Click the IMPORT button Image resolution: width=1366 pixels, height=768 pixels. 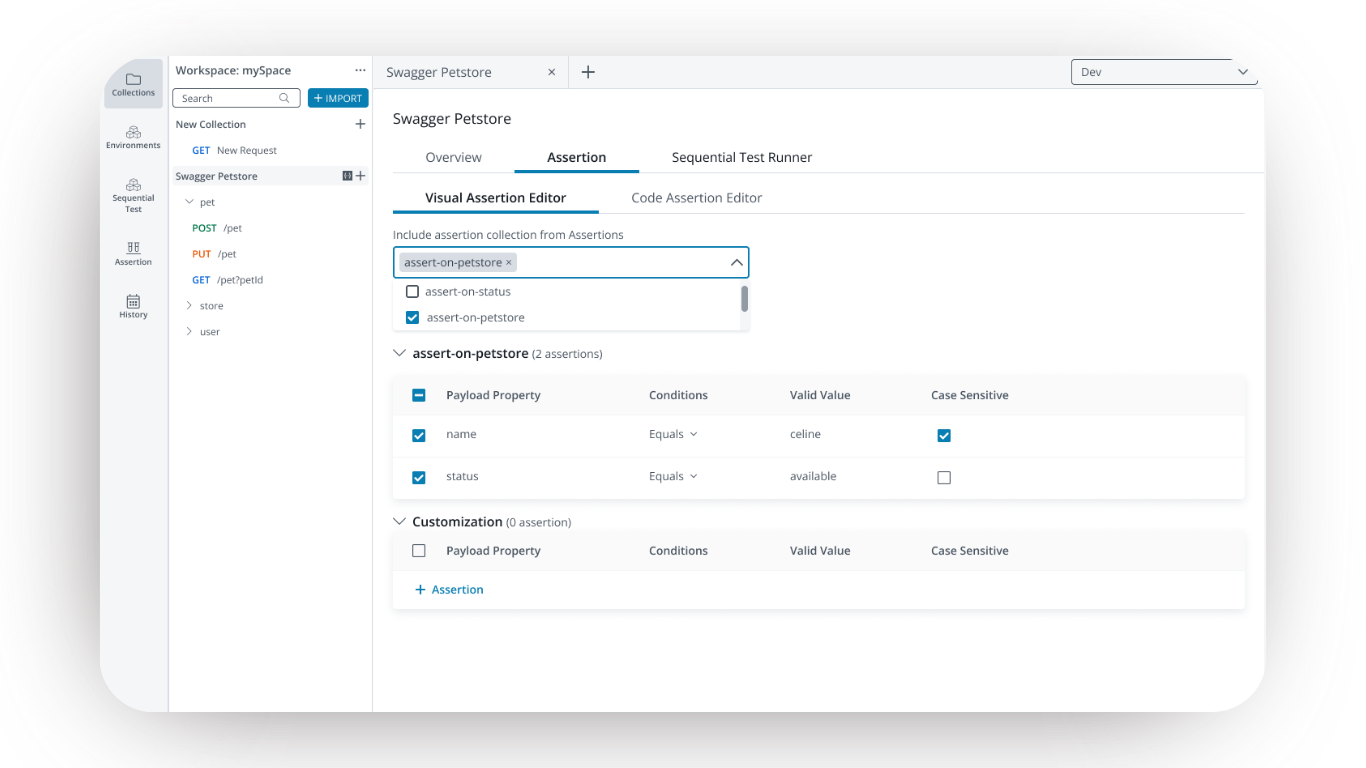tap(338, 98)
